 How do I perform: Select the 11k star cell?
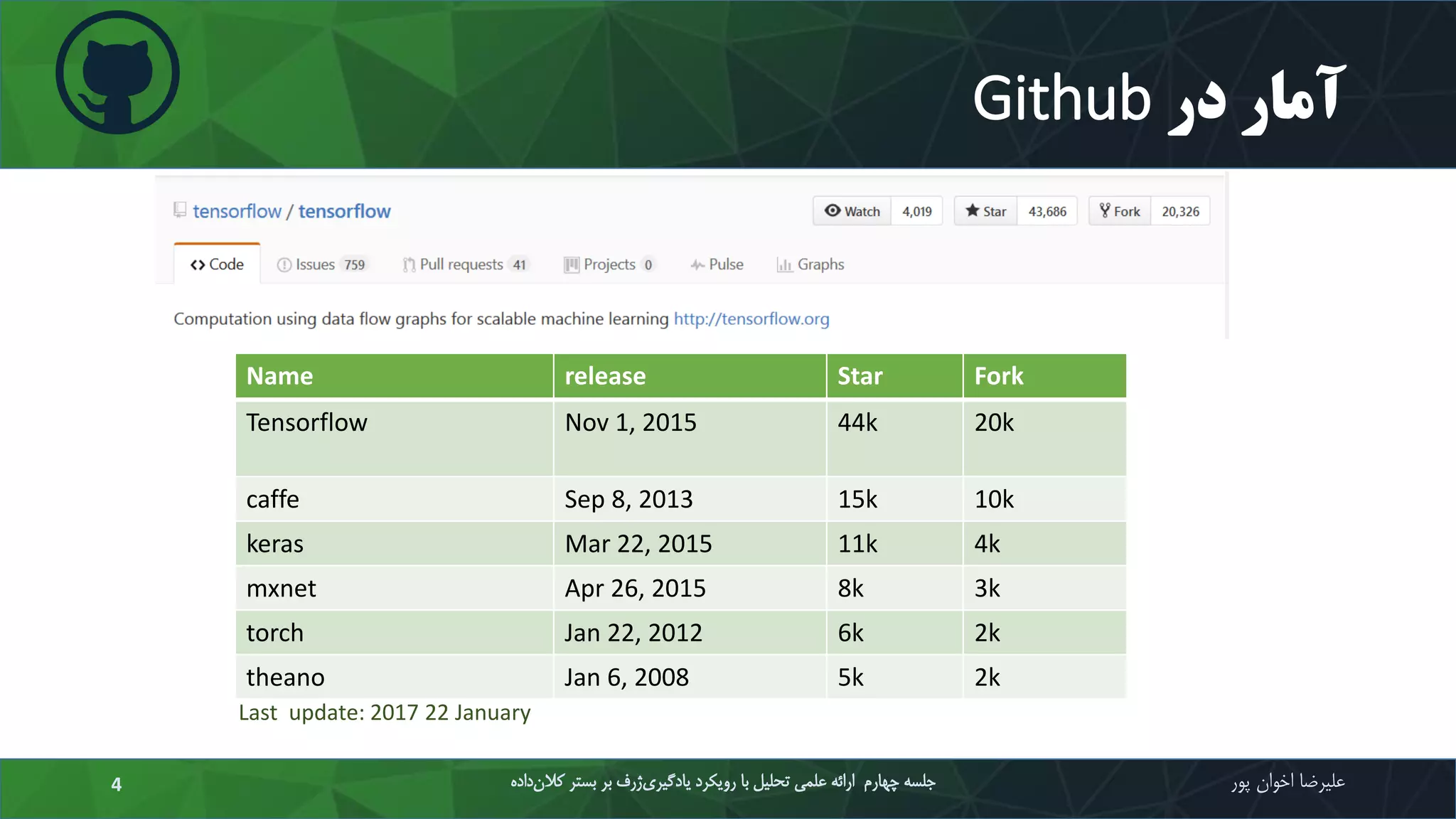click(894, 544)
